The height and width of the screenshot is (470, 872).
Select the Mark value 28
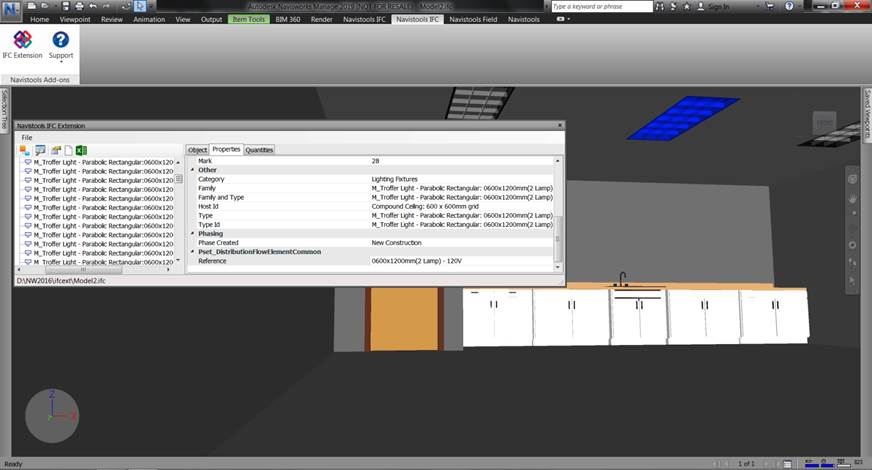point(375,161)
